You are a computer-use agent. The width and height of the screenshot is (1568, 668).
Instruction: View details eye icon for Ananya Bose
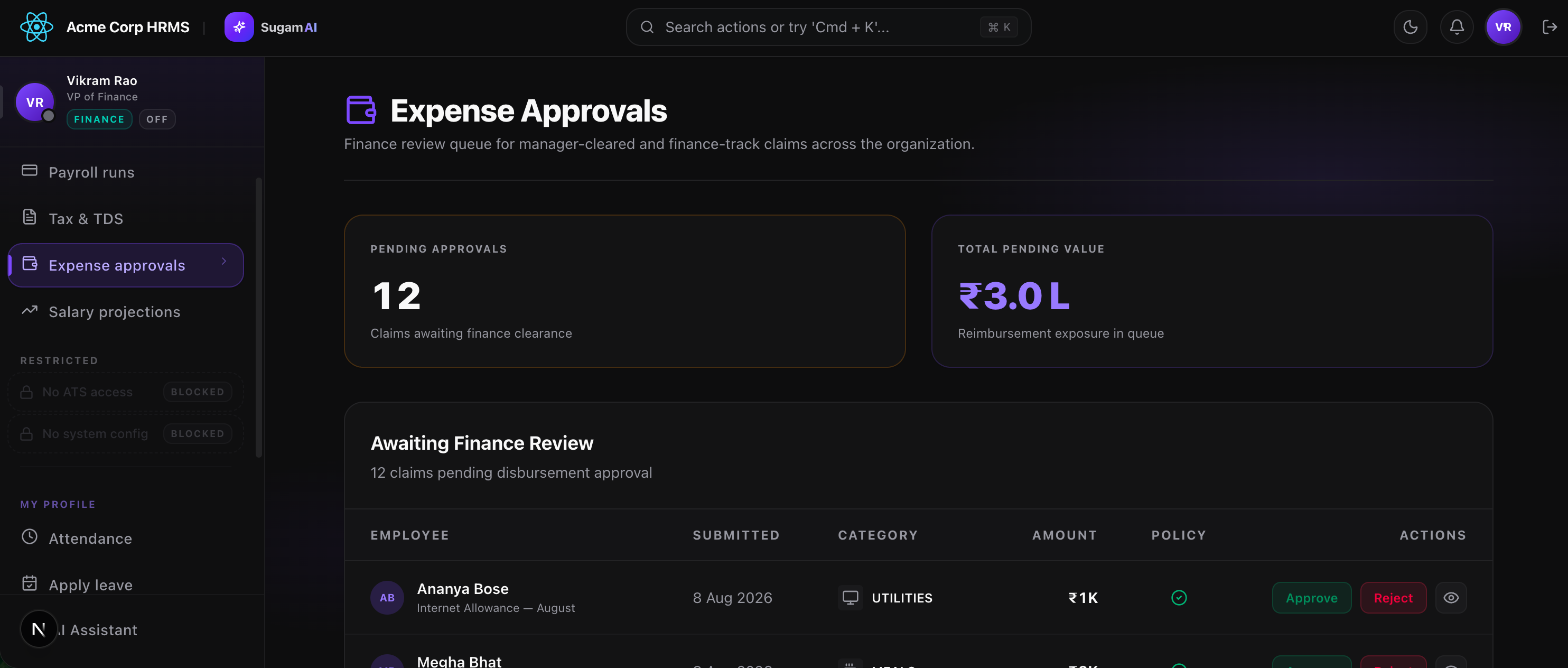1451,597
